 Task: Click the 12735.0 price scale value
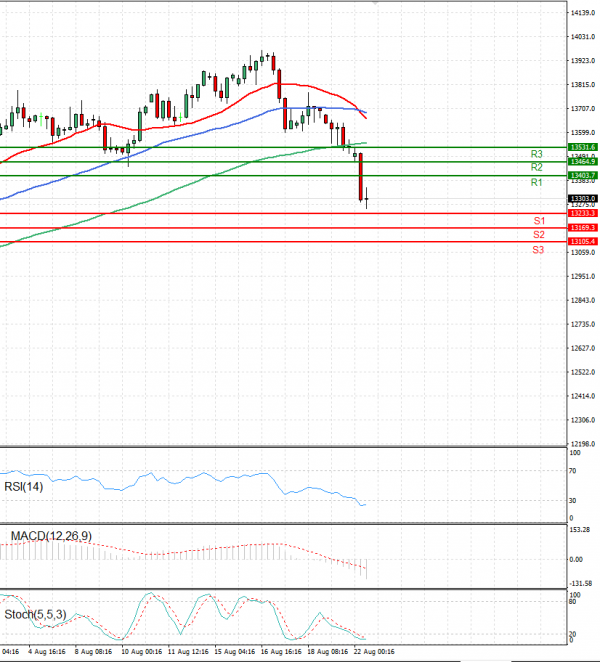583,324
